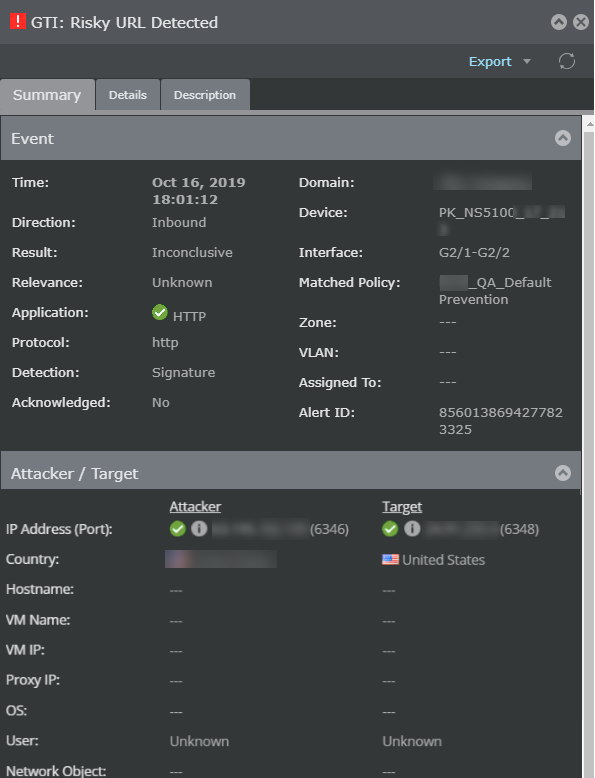This screenshot has height=778, width=595.
Task: Click the United States country text
Action: 444,560
